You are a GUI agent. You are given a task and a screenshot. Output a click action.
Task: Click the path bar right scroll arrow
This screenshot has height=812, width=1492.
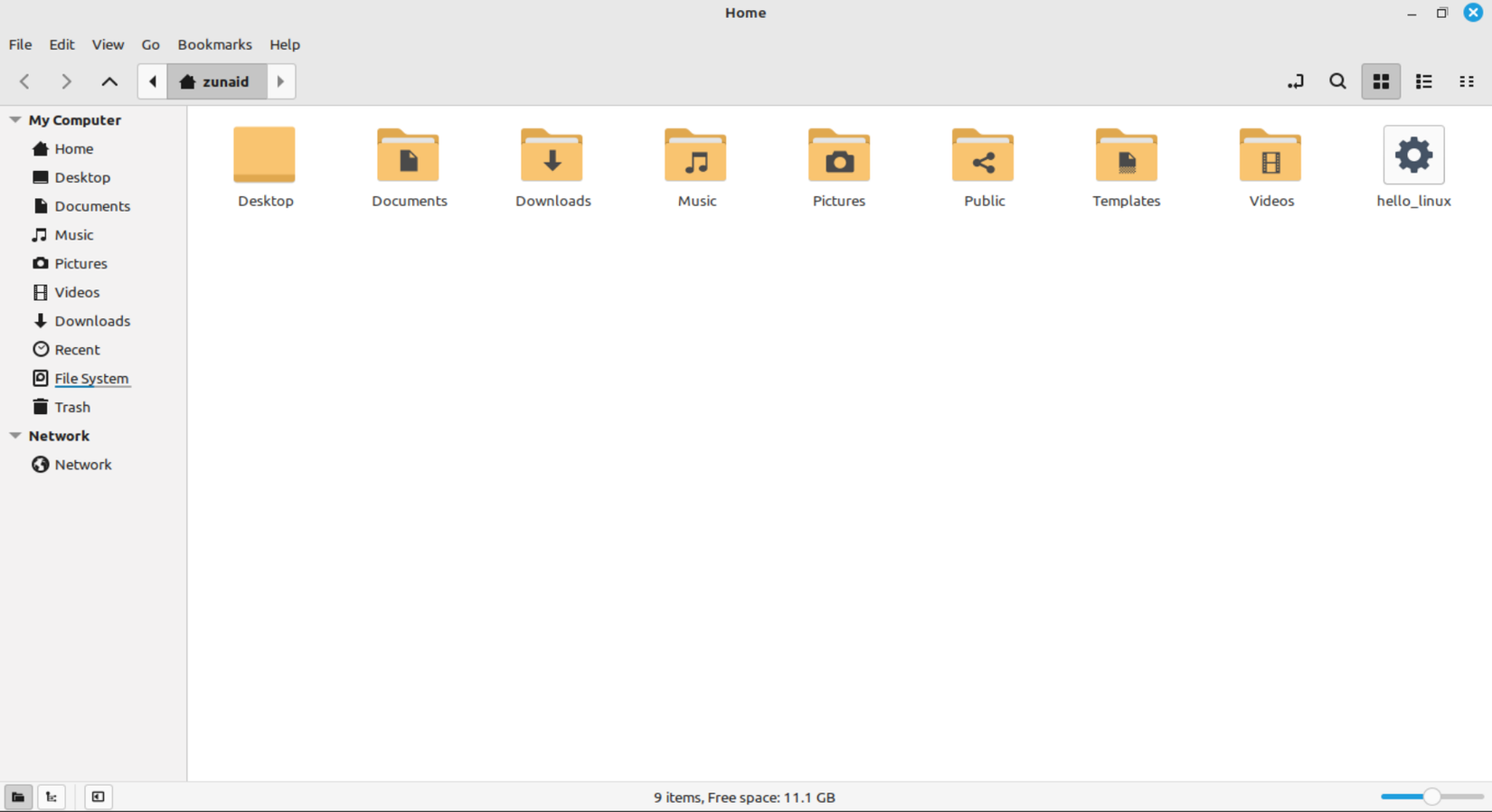pos(280,81)
